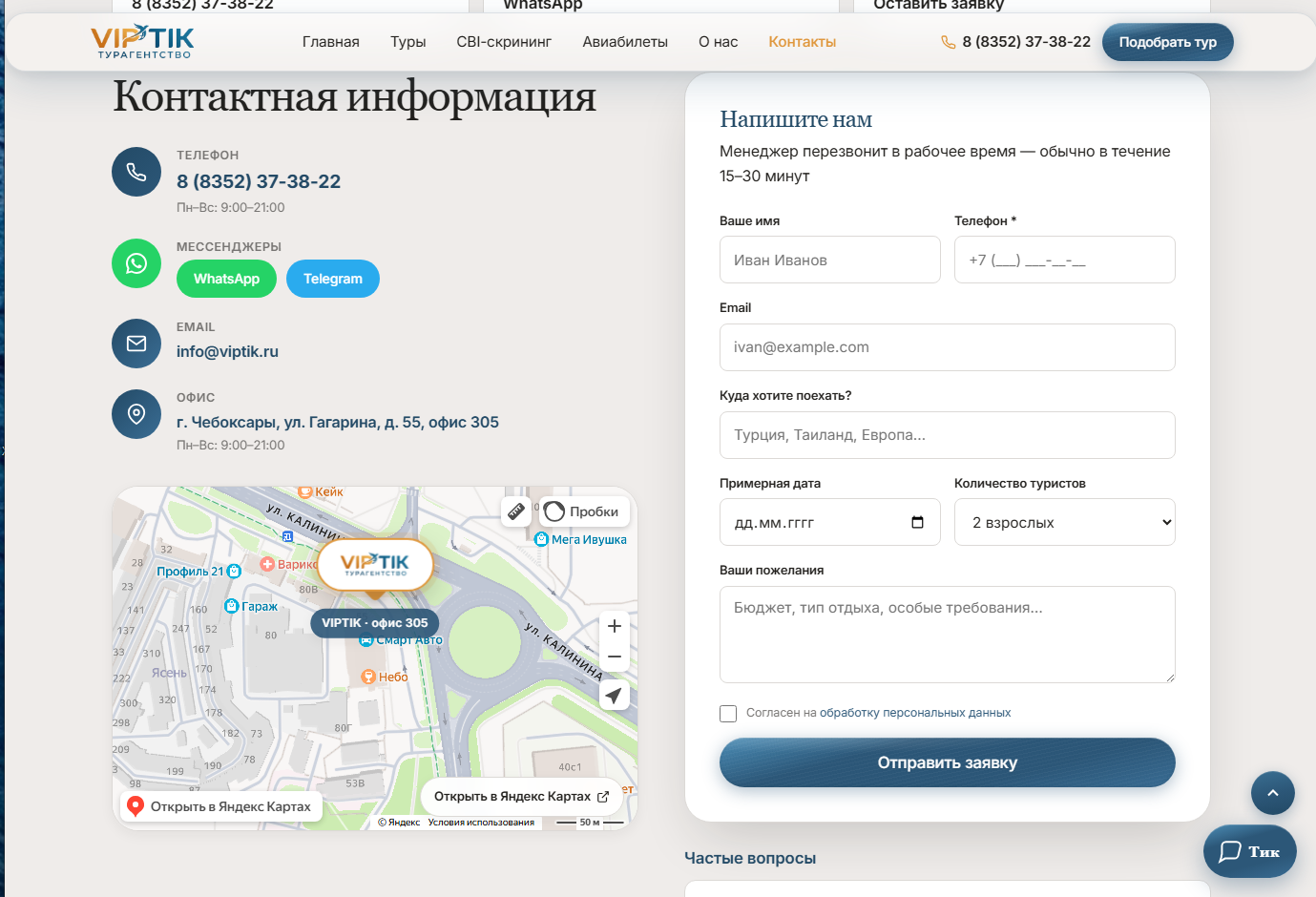Click the Telegram messenger button
The height and width of the screenshot is (897, 1316).
click(333, 279)
